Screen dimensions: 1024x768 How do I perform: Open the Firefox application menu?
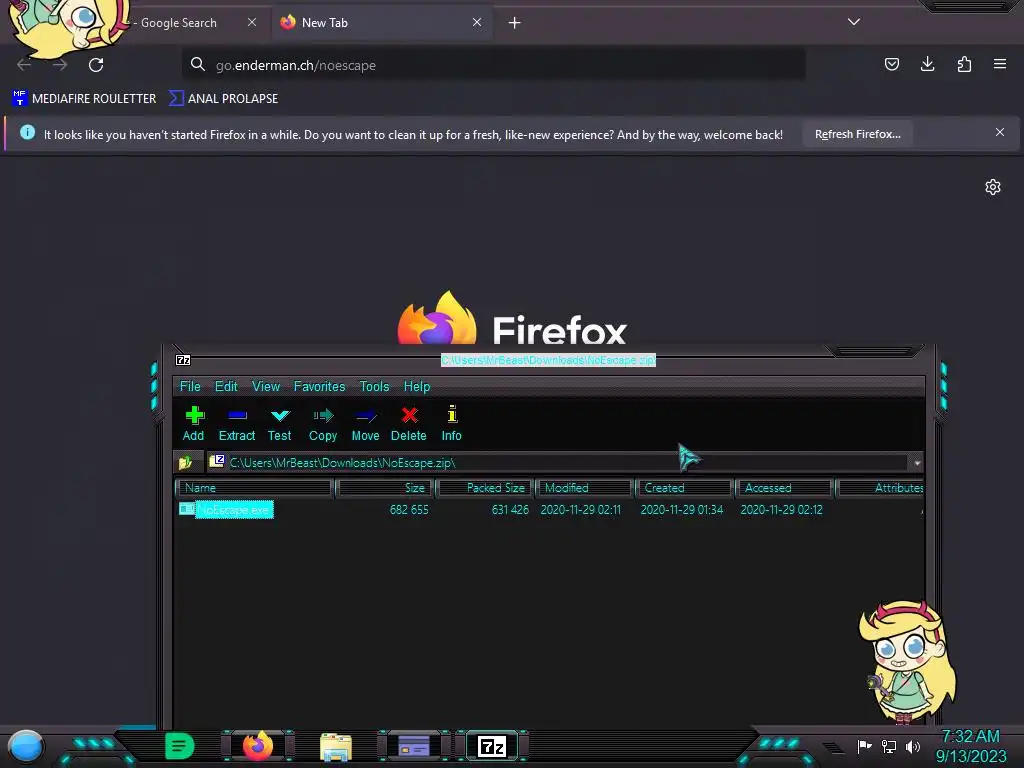pos(1000,64)
